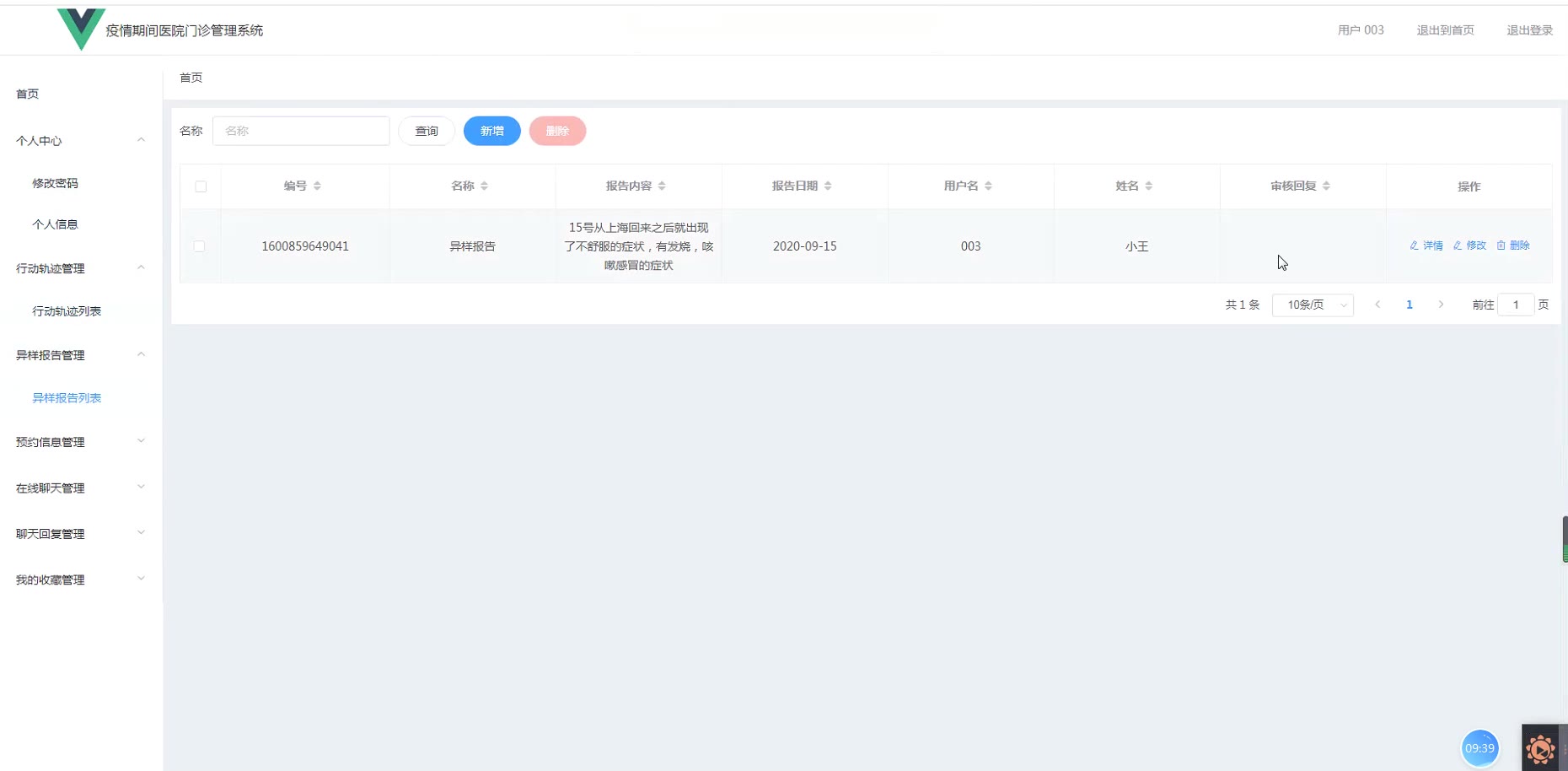Click the 09:39 timer bubble
Viewport: 1568px width, 771px height.
point(1479,748)
